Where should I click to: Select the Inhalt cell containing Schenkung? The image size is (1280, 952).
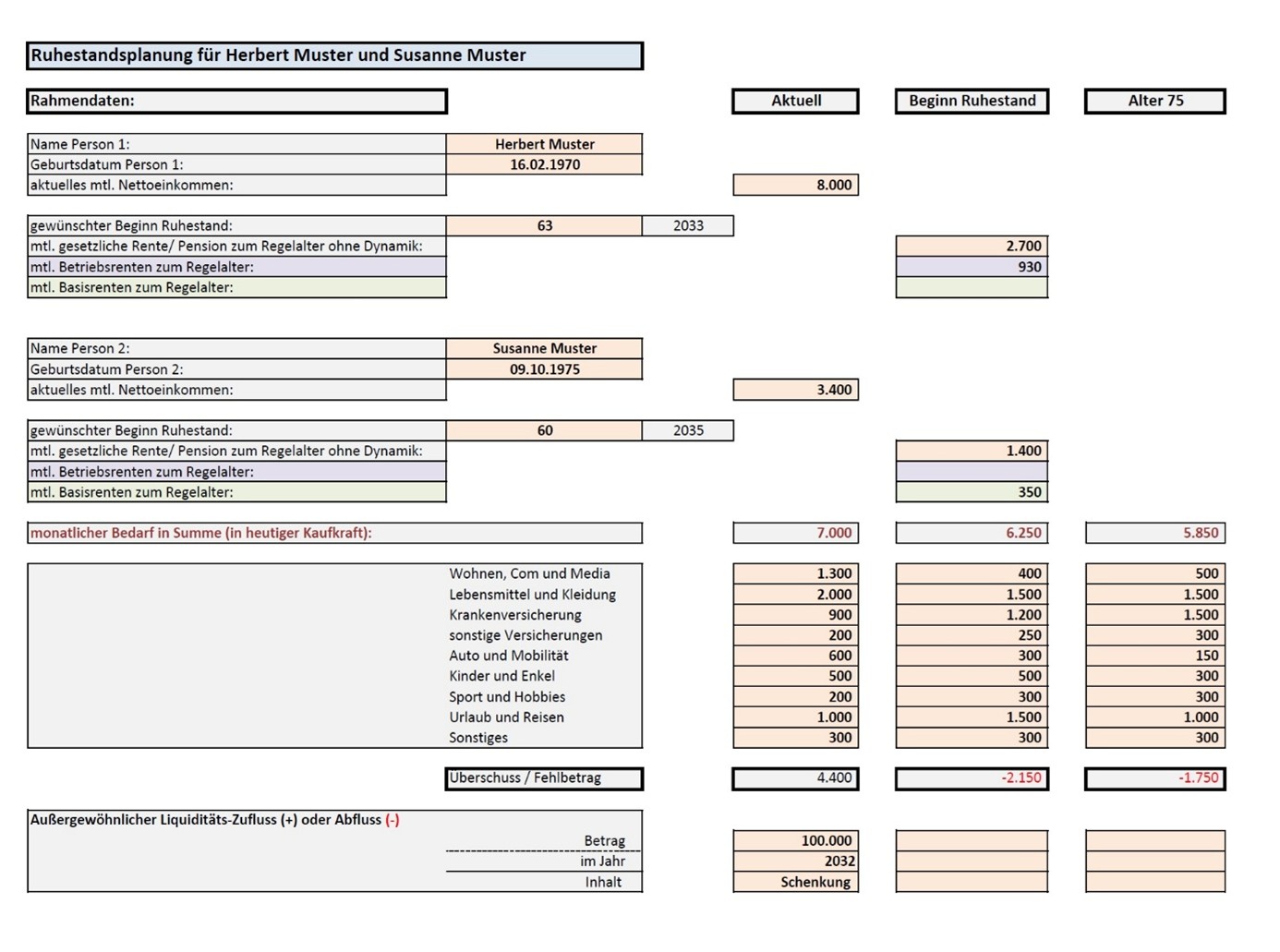click(x=795, y=882)
